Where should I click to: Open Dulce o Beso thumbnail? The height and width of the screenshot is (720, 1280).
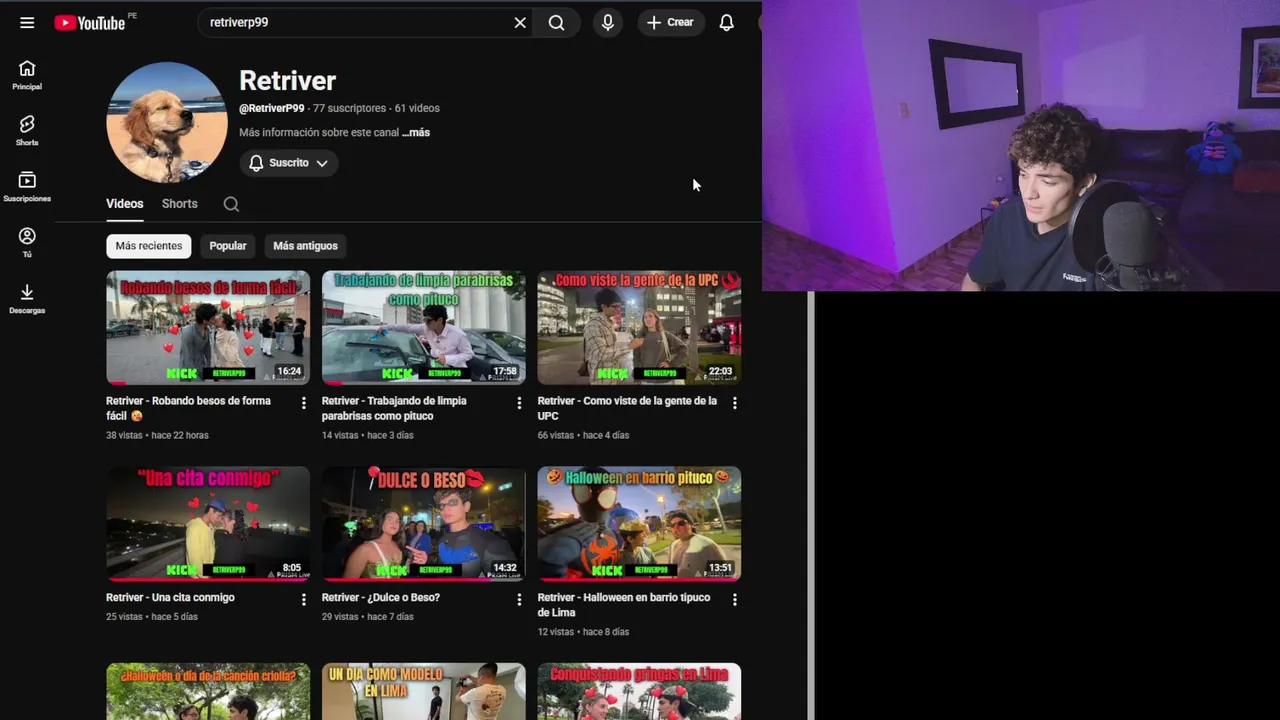coord(424,524)
